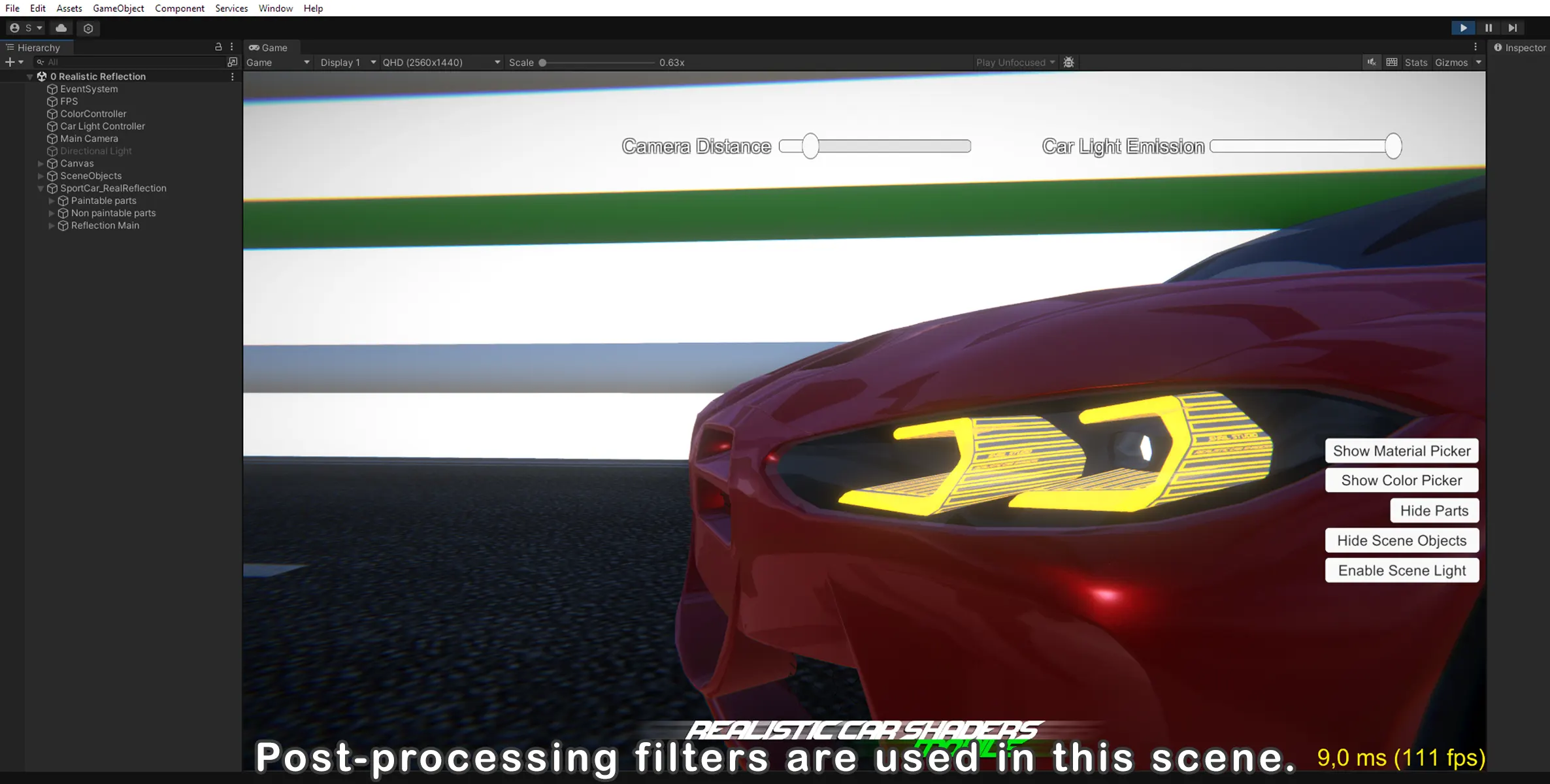Click the version control icon beside cloud
The image size is (1550, 784).
88,28
